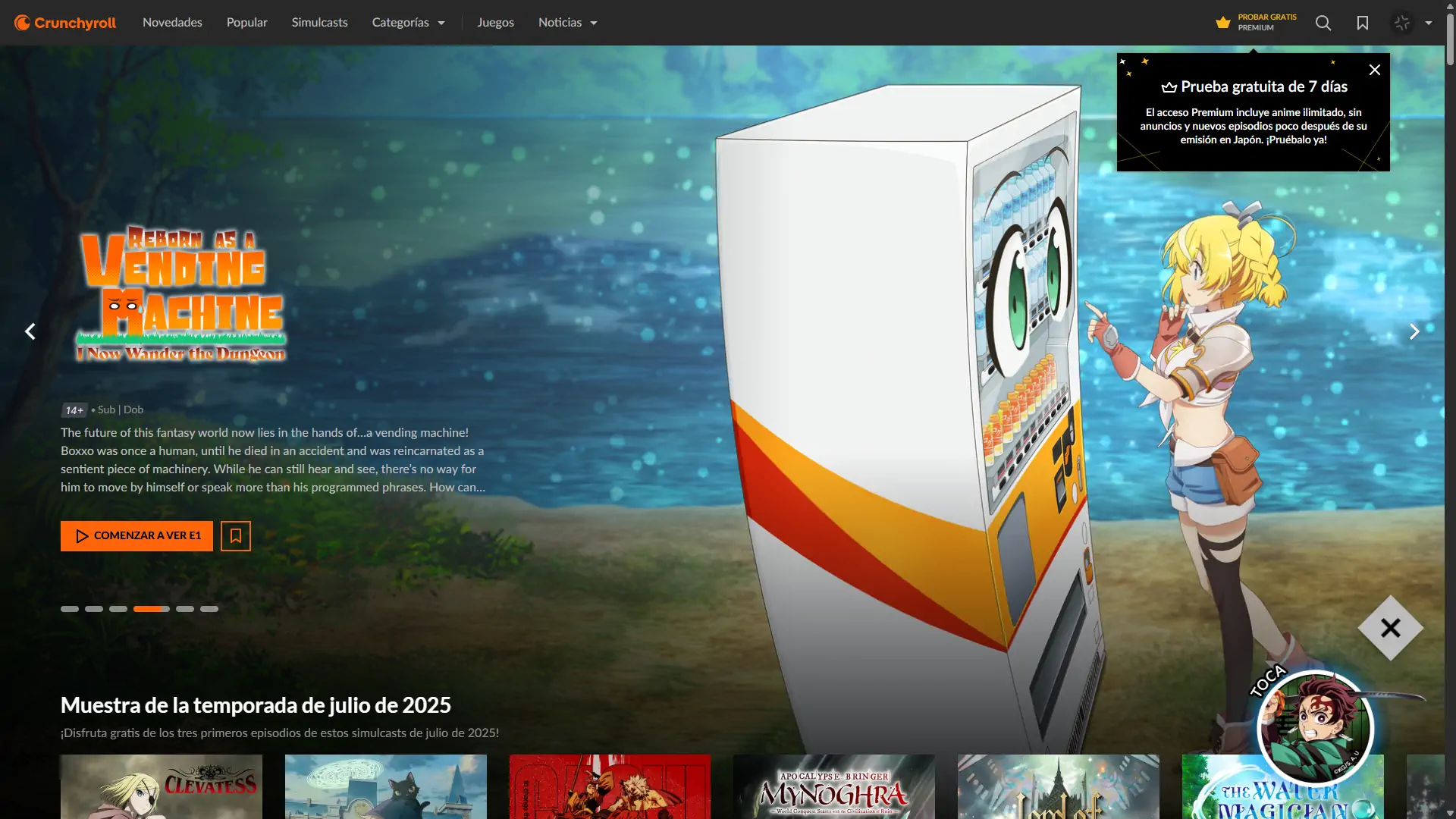Expand the Categorías dropdown
This screenshot has height=819, width=1456.
tap(408, 23)
